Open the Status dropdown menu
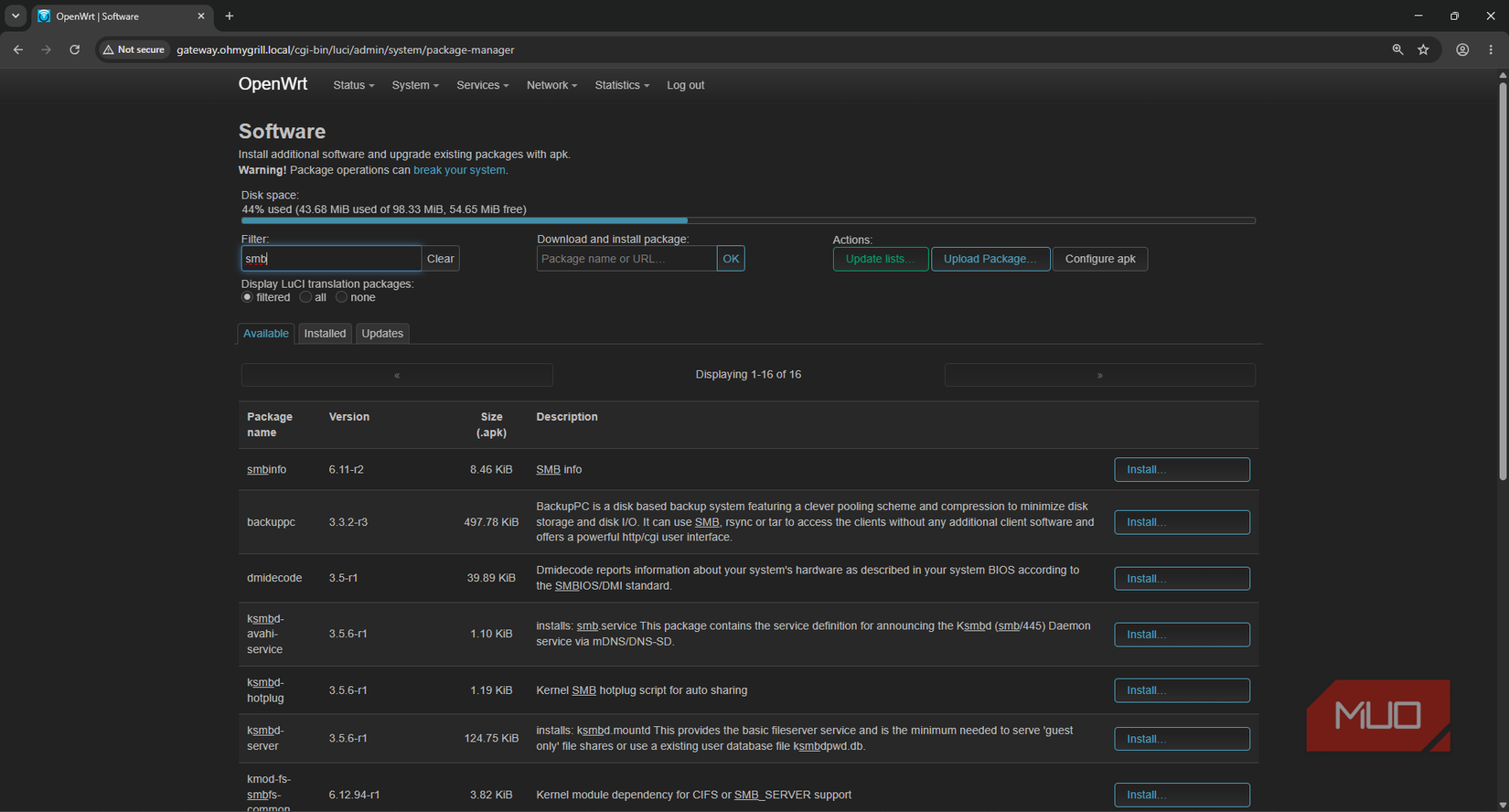The width and height of the screenshot is (1509, 812). click(353, 85)
